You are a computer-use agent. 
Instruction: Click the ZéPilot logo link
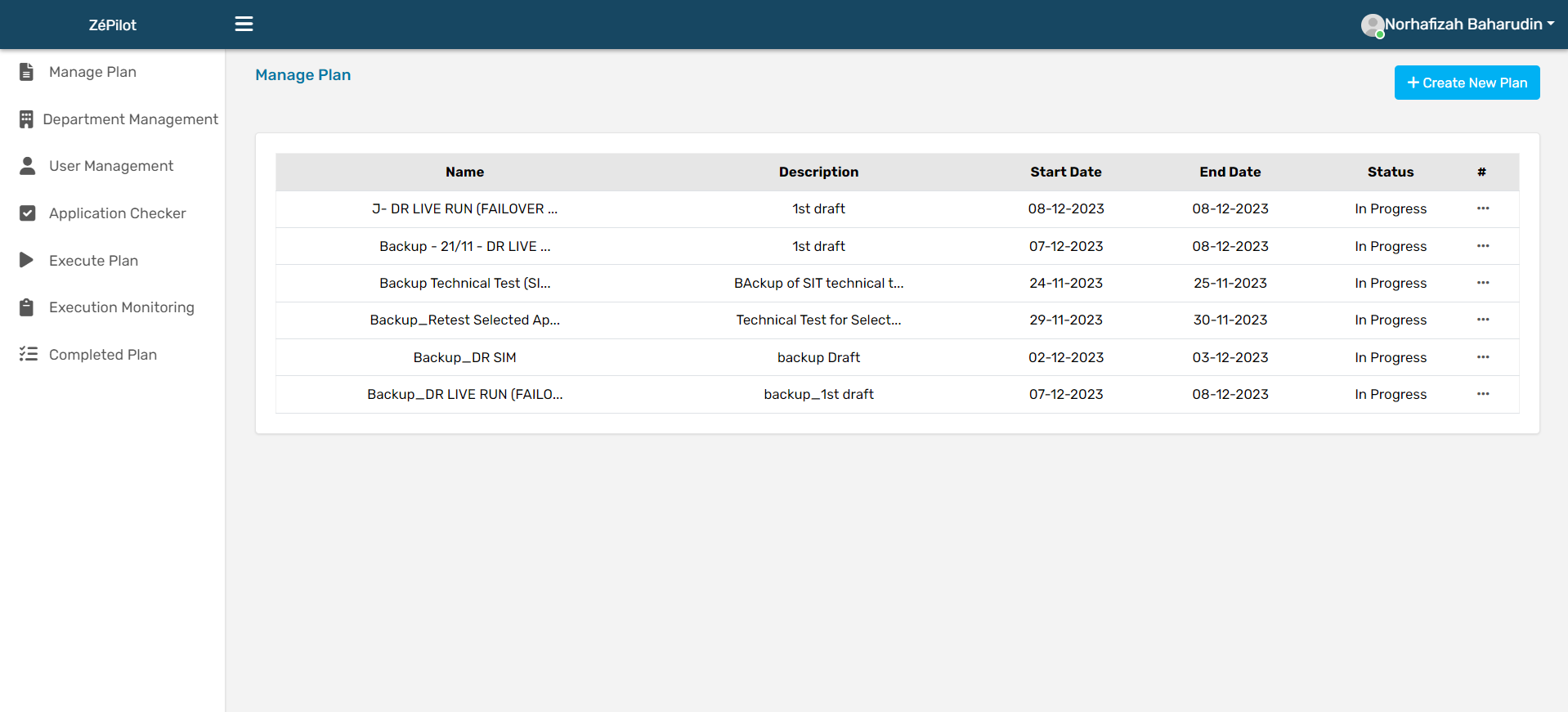pyautogui.click(x=112, y=25)
